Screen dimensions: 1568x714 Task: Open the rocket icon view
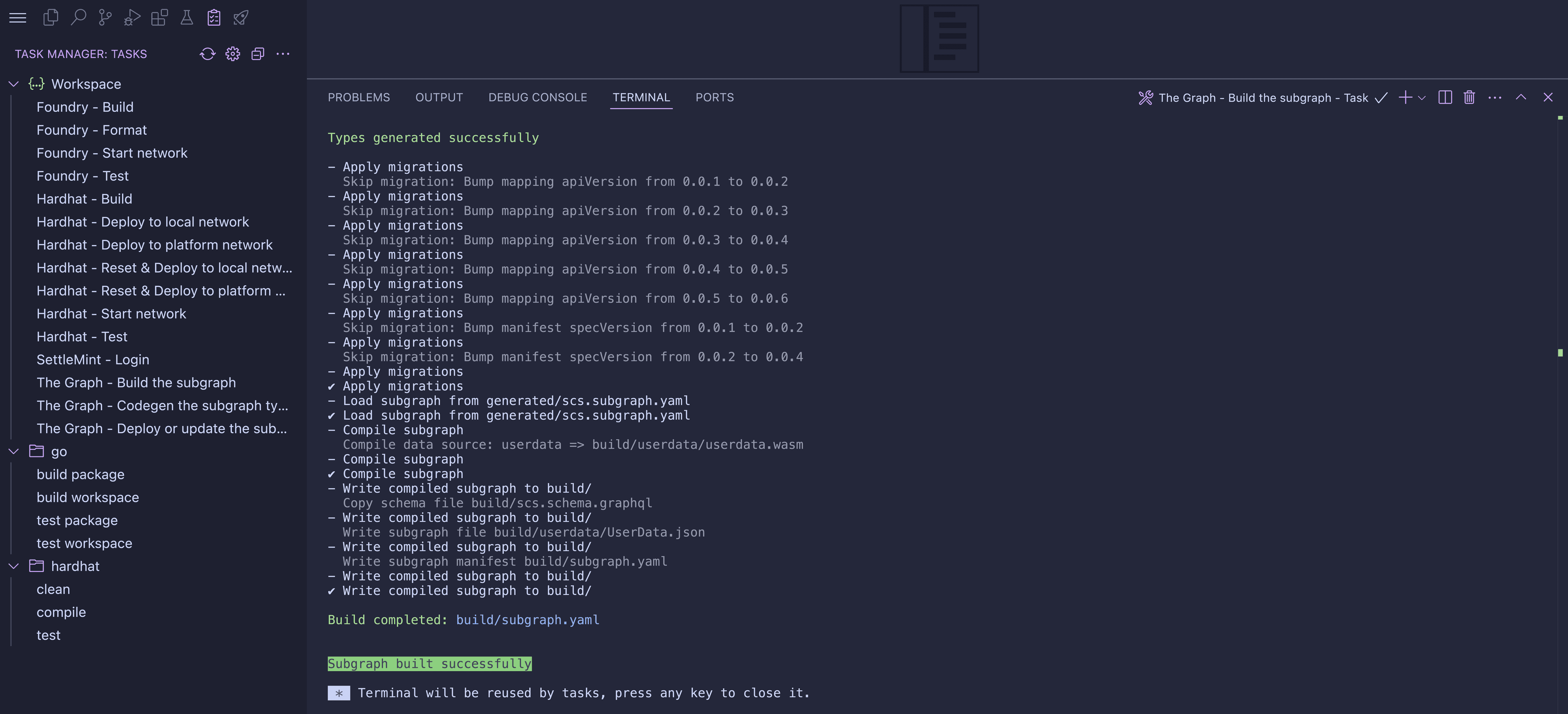(241, 18)
